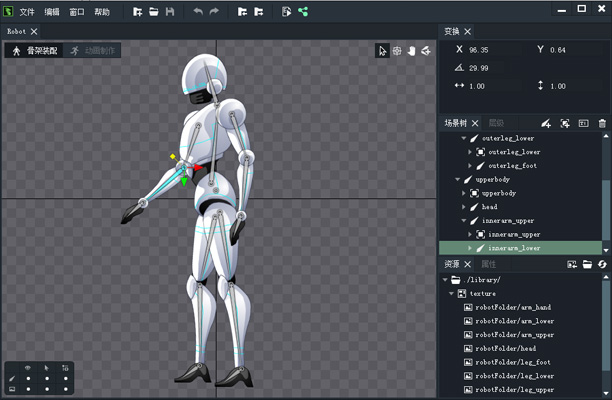Click the 骨架装配 mode button
612x400 pixels.
(34, 50)
